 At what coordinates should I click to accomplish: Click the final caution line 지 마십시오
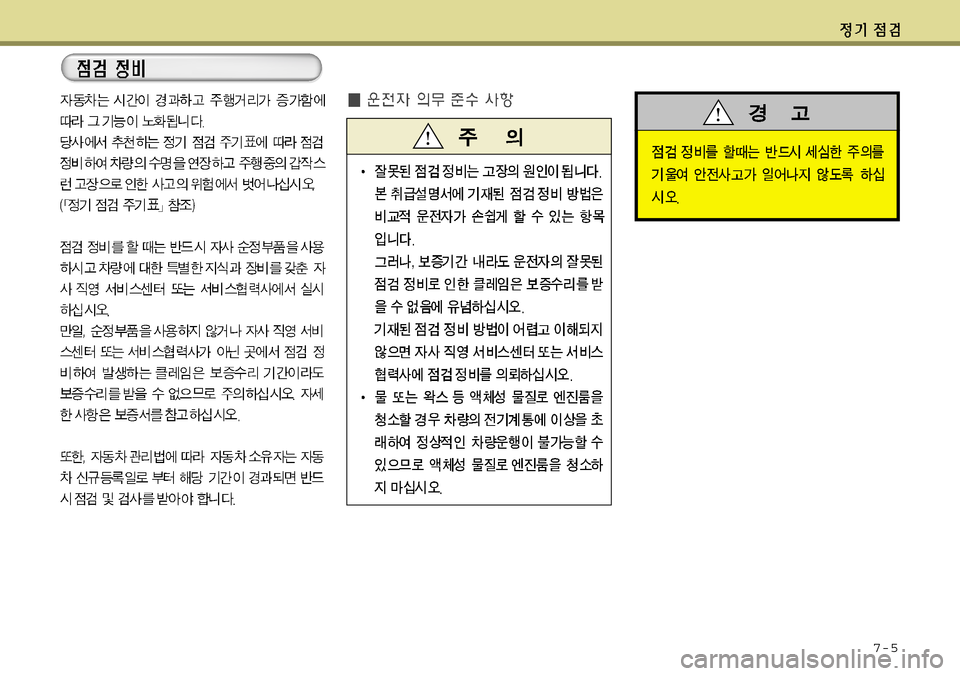(x=408, y=487)
